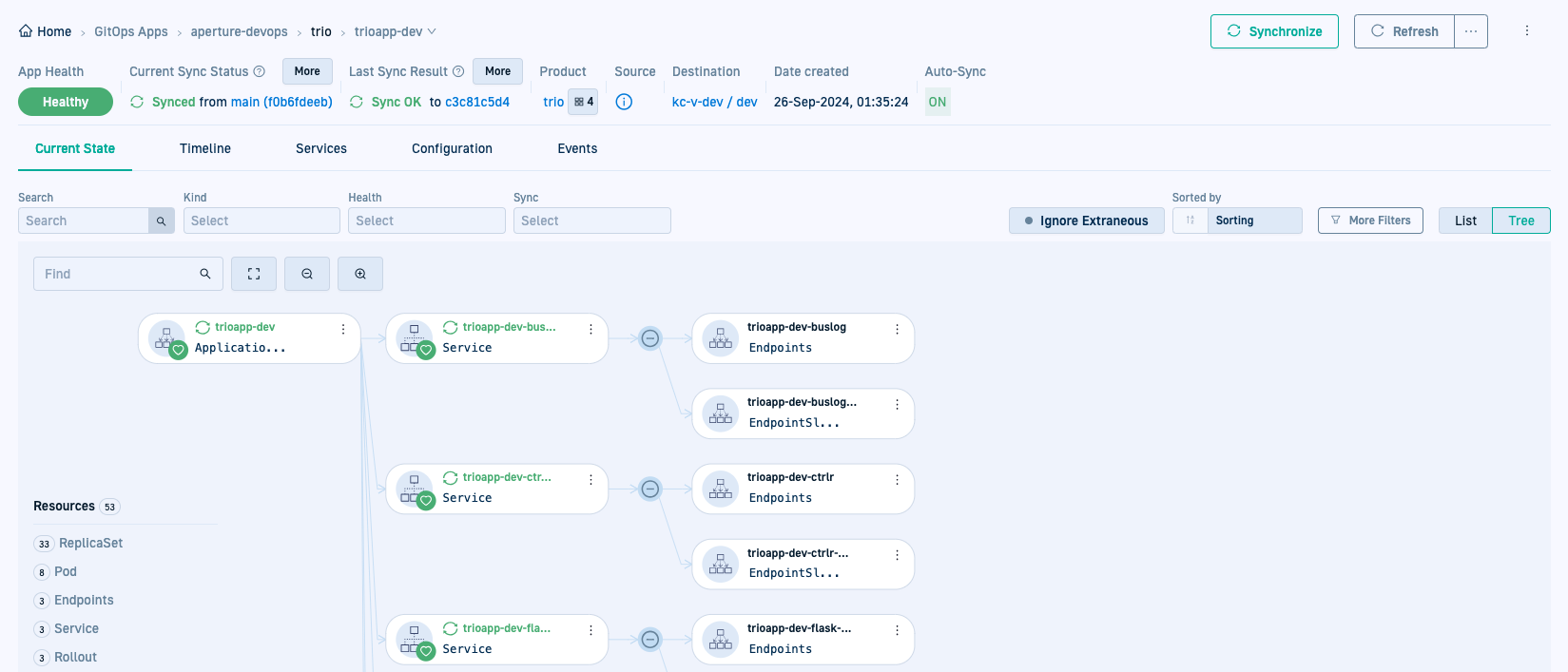Screen dimensions: 1568x672
Task: Open the Sorting dropdown
Action: pos(1254,221)
